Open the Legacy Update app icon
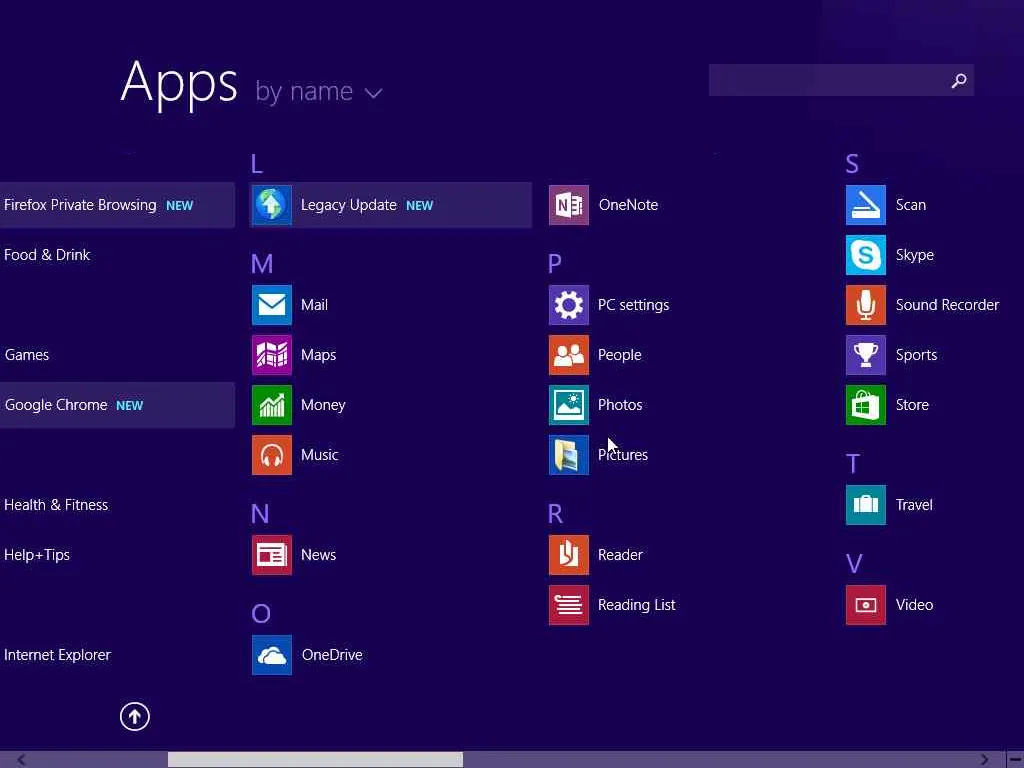Image resolution: width=1024 pixels, height=768 pixels. pyautogui.click(x=272, y=205)
